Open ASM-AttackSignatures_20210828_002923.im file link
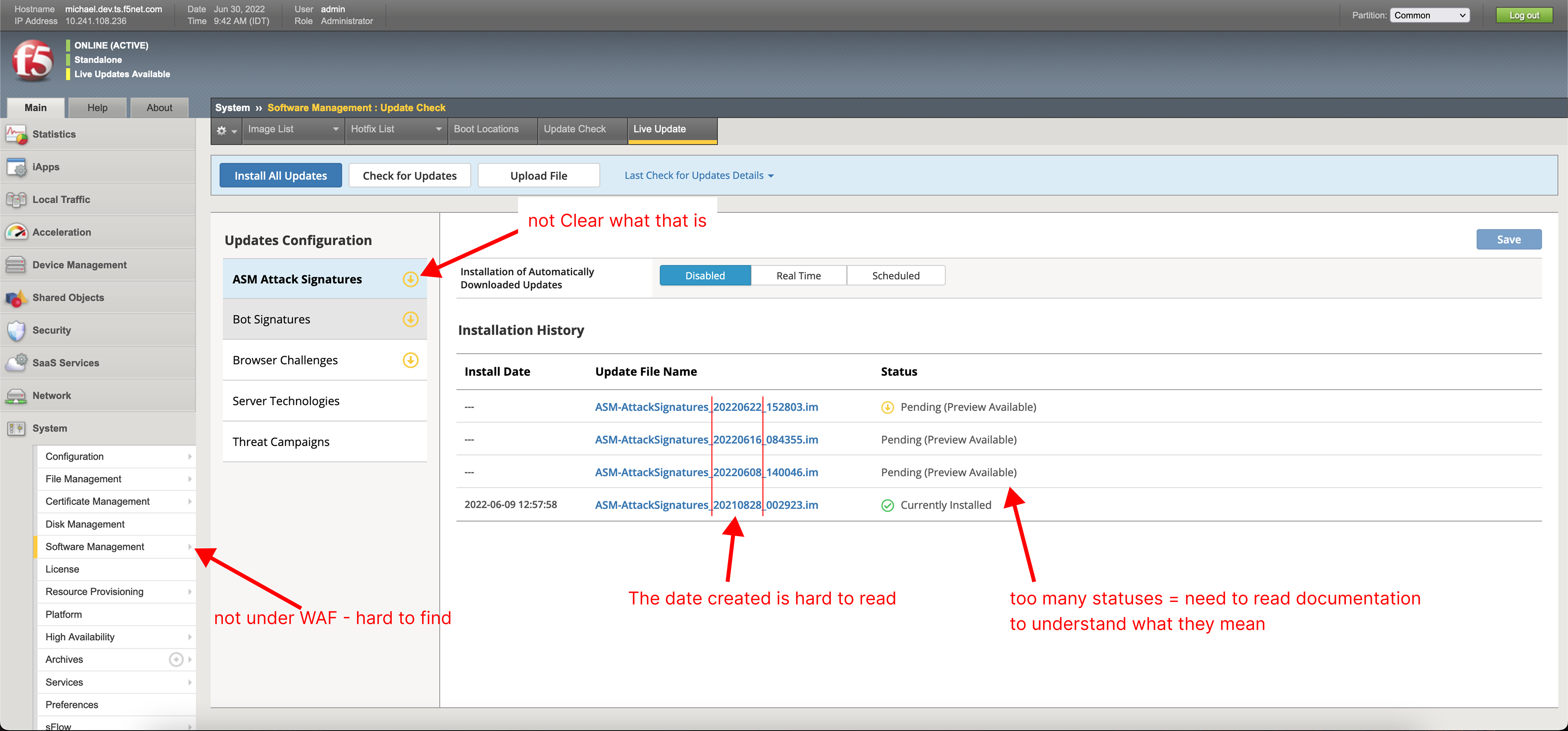The image size is (1568, 731). pyautogui.click(x=706, y=505)
